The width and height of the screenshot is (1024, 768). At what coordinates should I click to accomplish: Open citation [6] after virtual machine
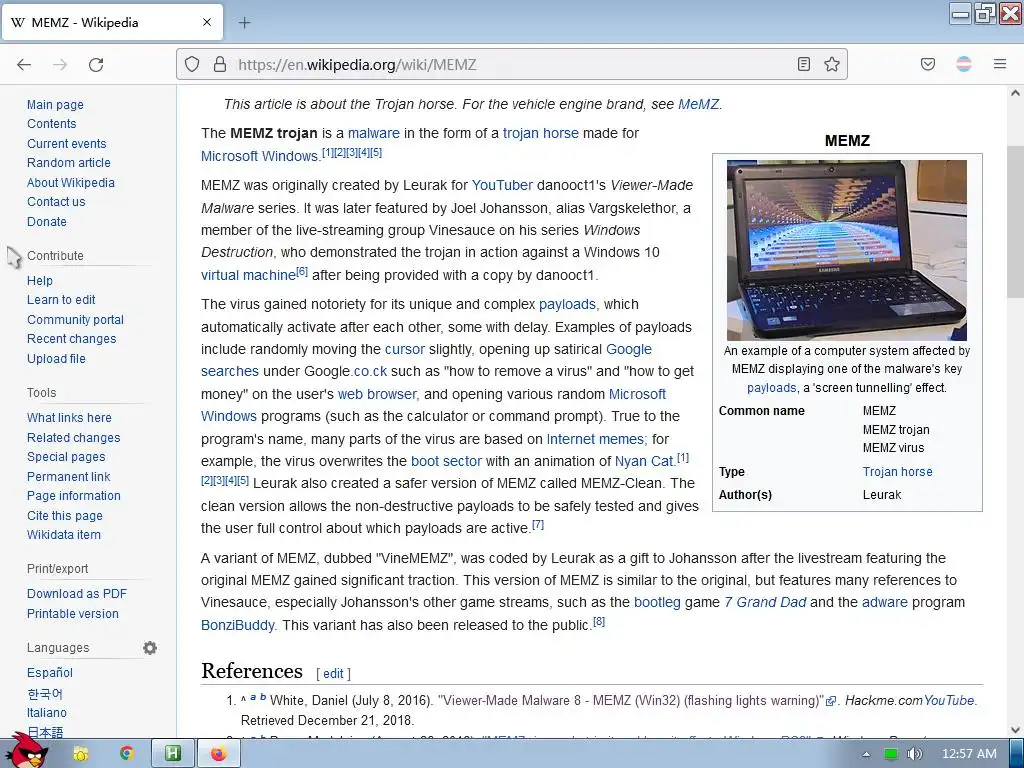302,272
